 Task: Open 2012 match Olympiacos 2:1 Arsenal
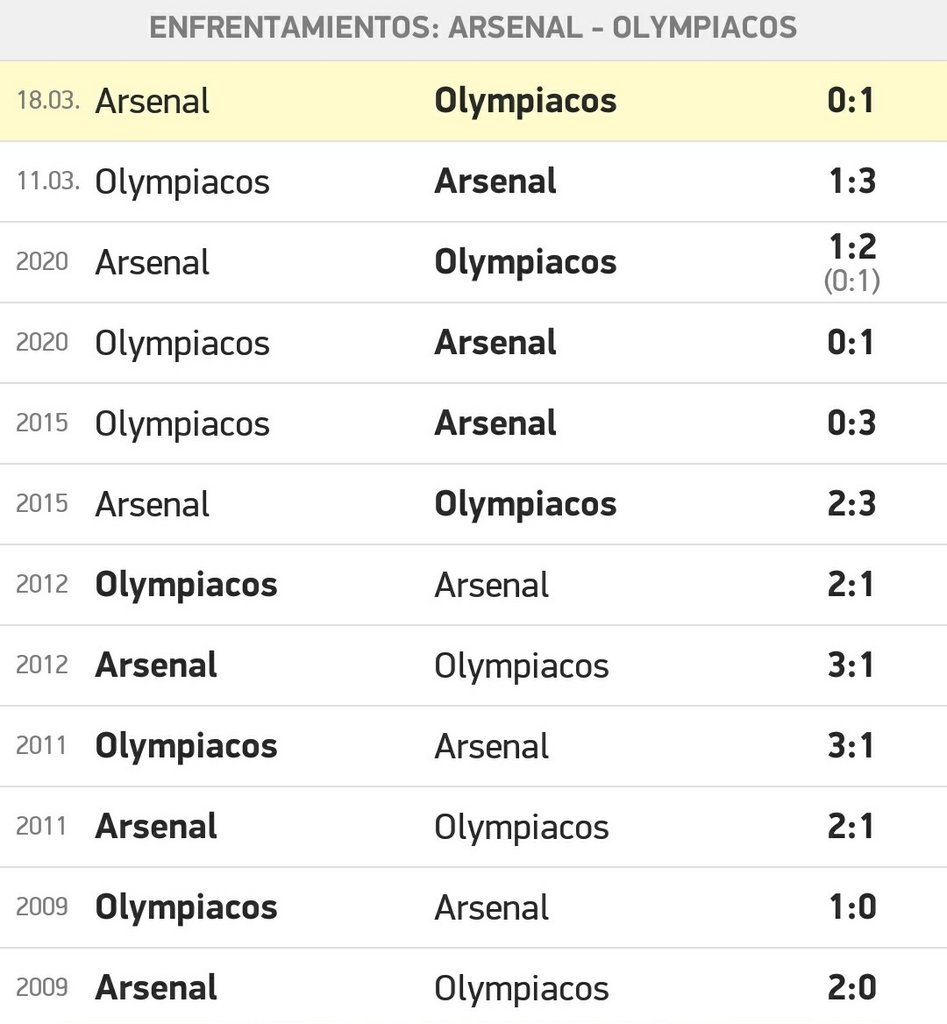click(473, 585)
